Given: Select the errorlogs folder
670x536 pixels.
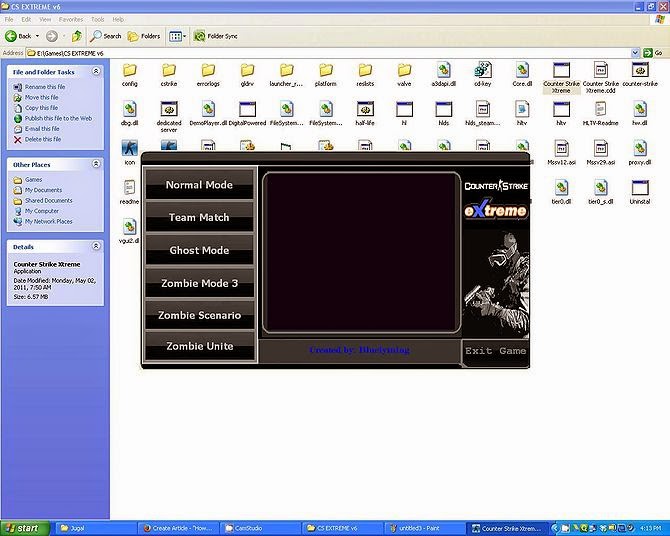Looking at the screenshot, I should [208, 75].
